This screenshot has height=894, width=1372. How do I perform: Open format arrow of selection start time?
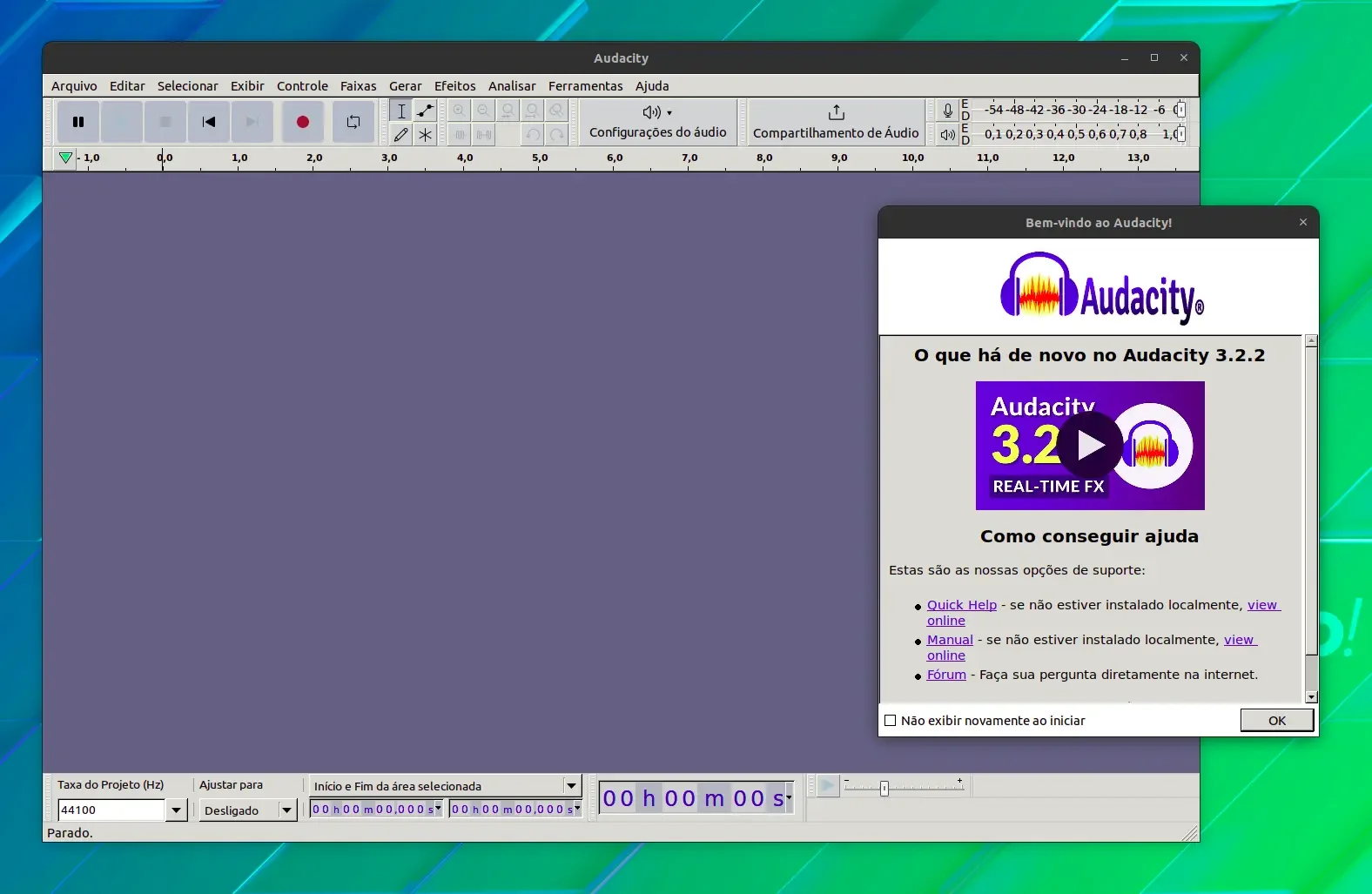pos(438,809)
